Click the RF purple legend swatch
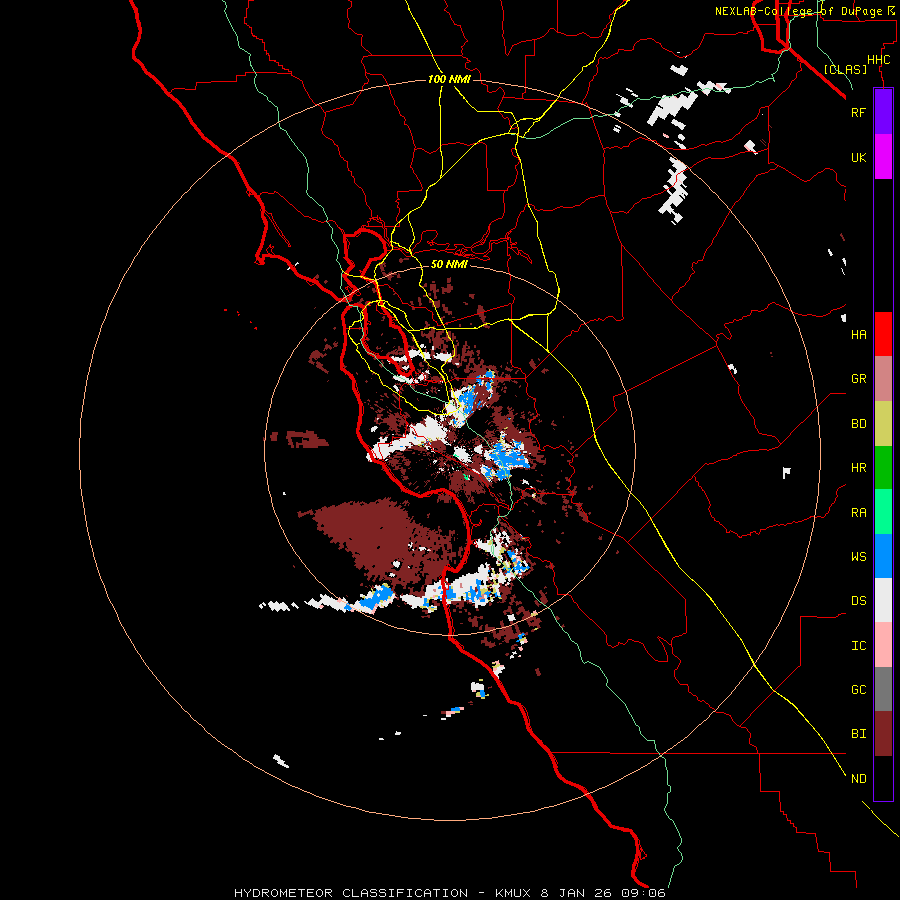The image size is (900, 900). click(883, 112)
